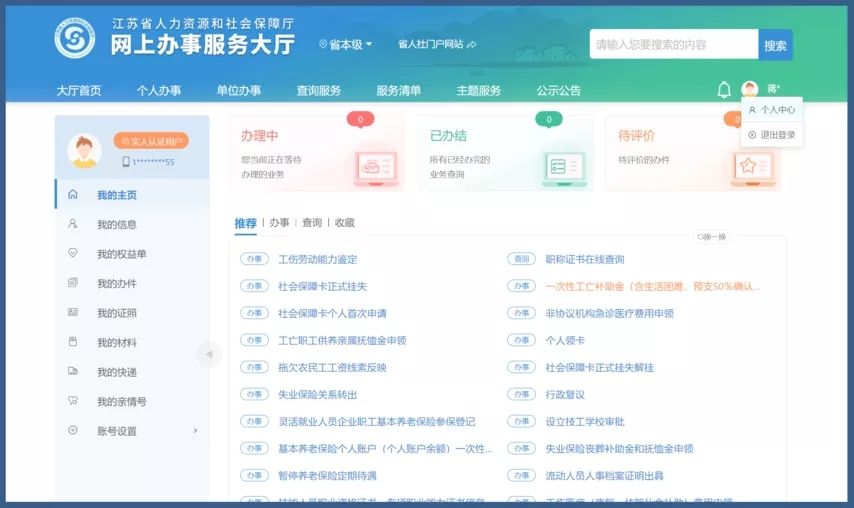Click the 我的亲情号 icon in sidebar
854x508 pixels.
click(72, 401)
